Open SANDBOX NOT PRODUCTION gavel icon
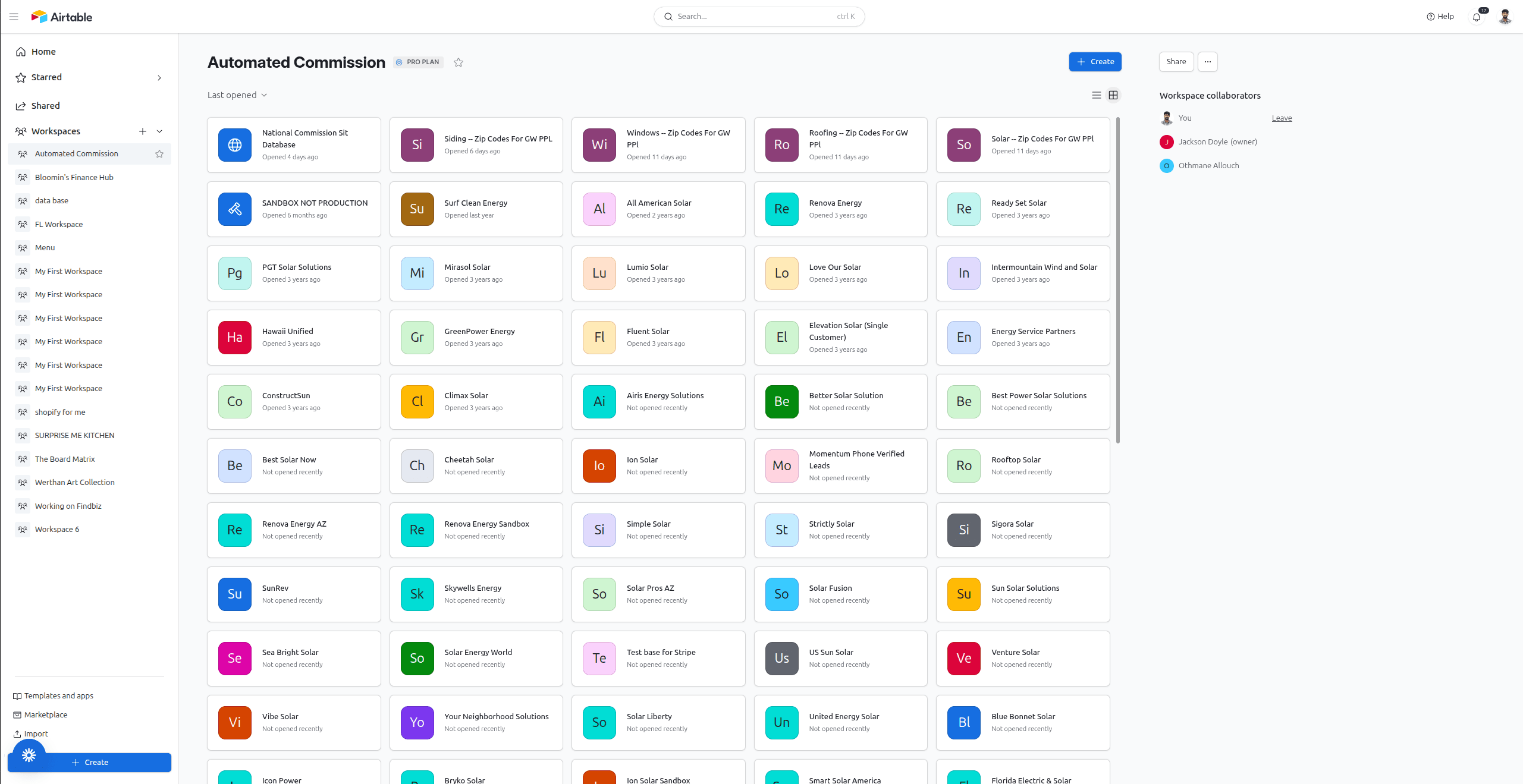The height and width of the screenshot is (784, 1523). pos(235,209)
